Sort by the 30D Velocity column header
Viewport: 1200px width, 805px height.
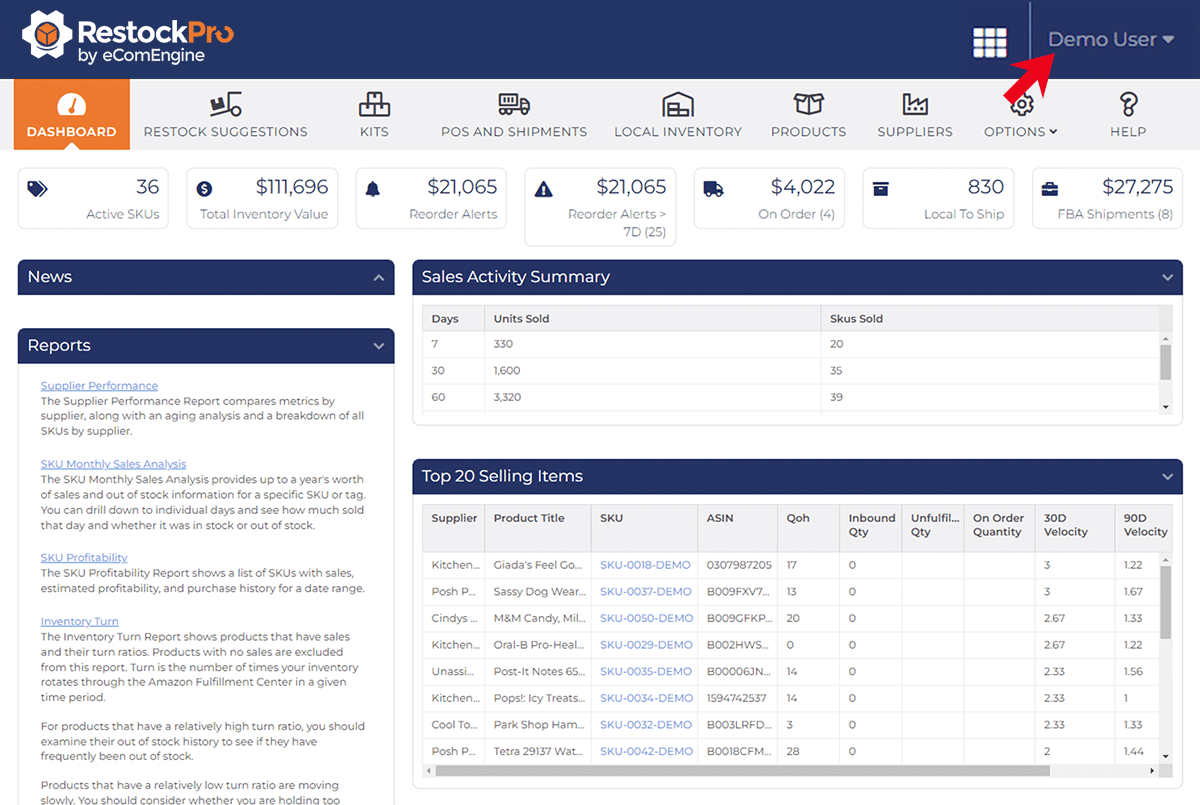pos(1065,525)
